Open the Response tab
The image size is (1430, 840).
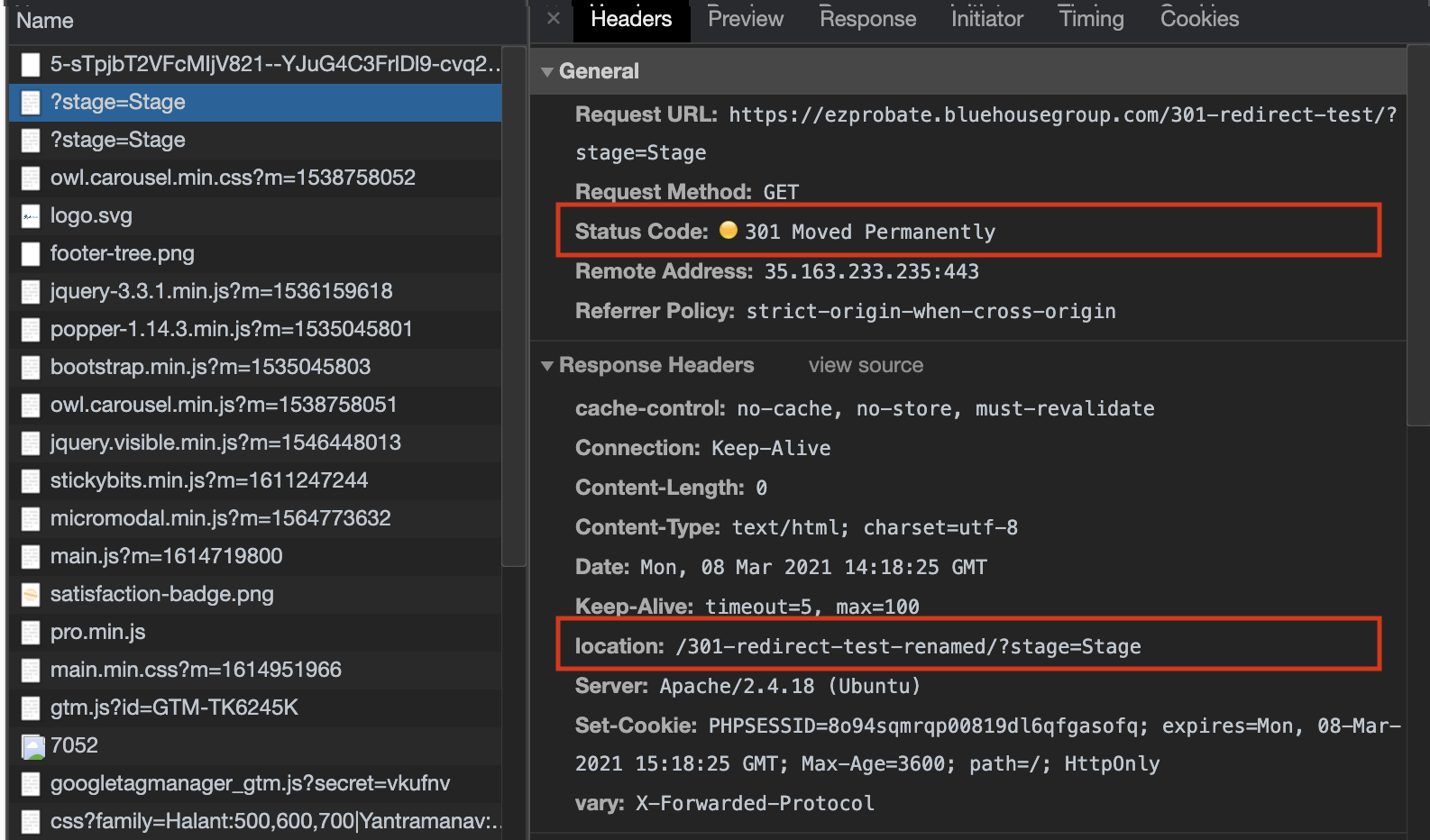[867, 19]
